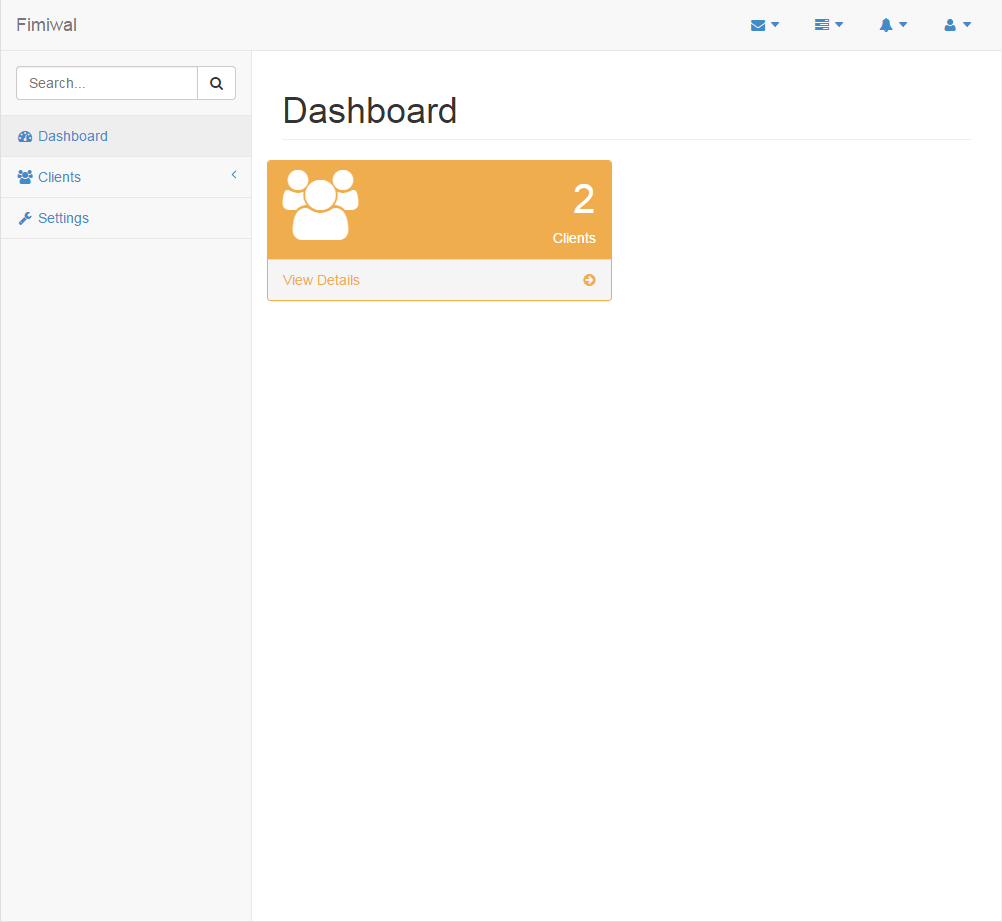1002x922 pixels.
Task: Click the View Details link
Action: click(x=321, y=280)
